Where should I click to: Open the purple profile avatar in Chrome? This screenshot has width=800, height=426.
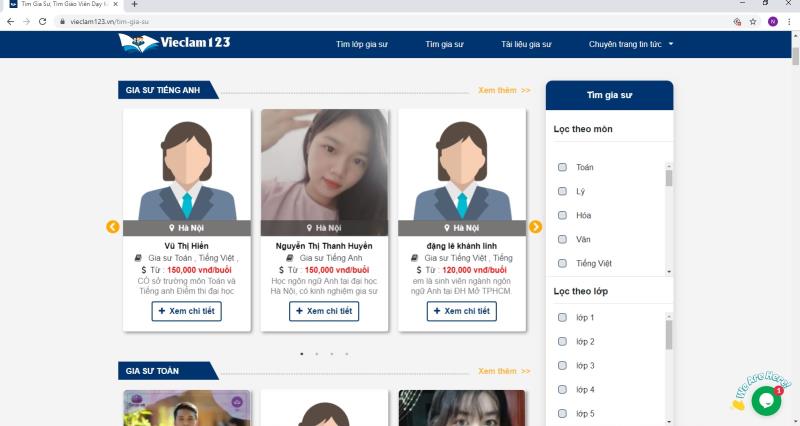(773, 21)
